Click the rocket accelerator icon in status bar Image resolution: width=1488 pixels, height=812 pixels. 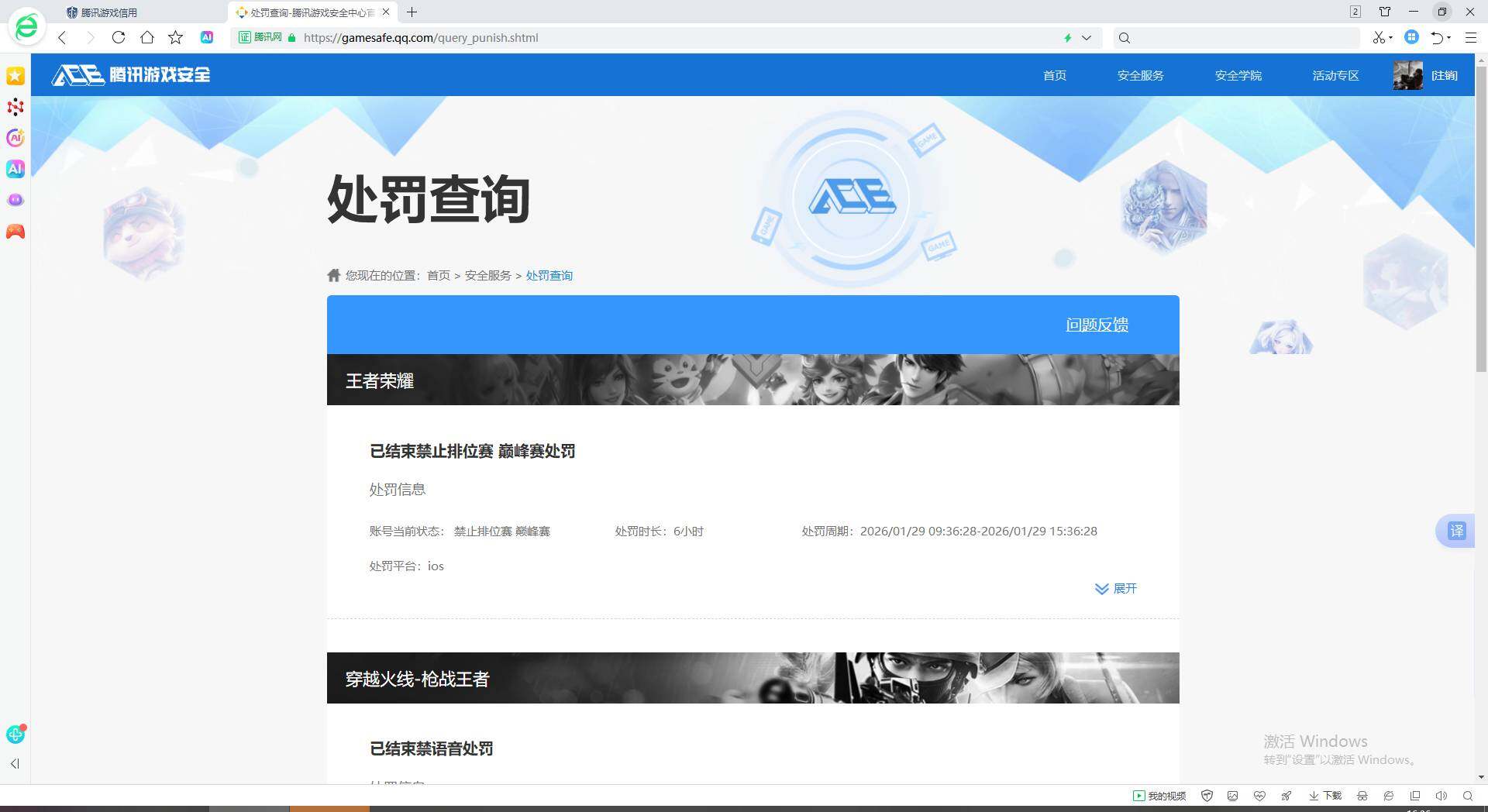coord(1286,796)
